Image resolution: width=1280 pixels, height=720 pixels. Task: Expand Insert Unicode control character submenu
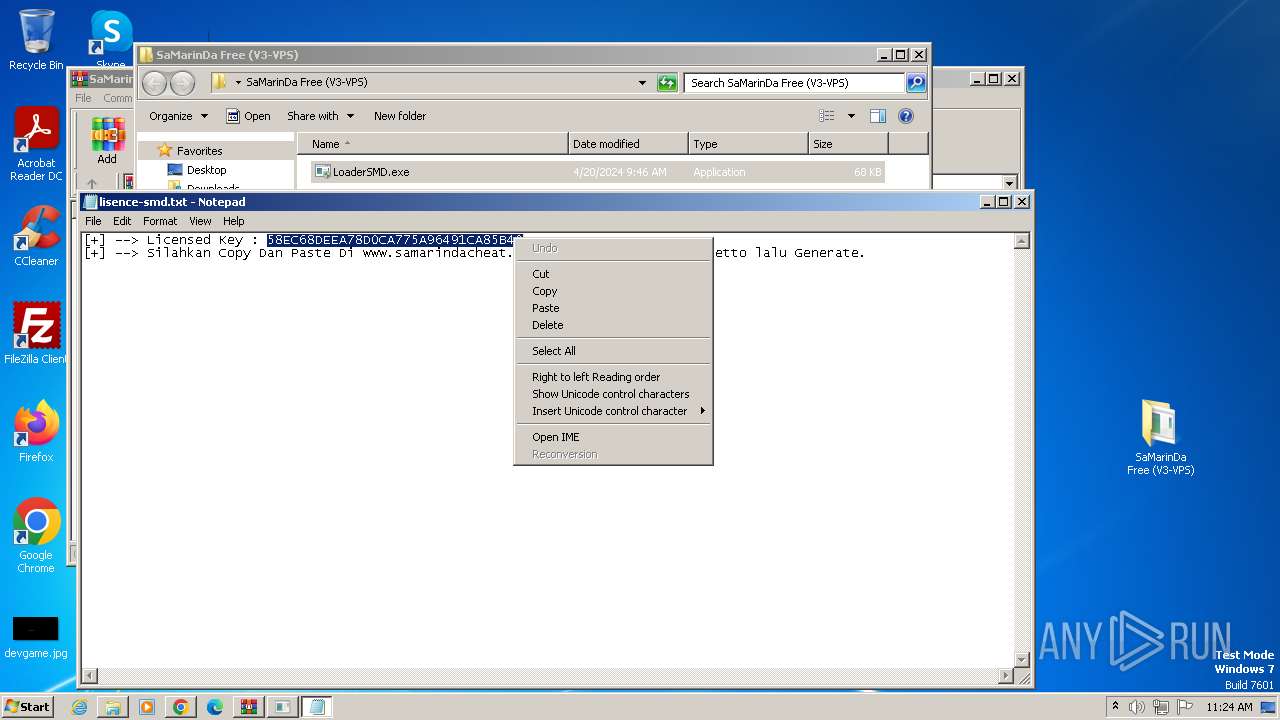pos(612,411)
